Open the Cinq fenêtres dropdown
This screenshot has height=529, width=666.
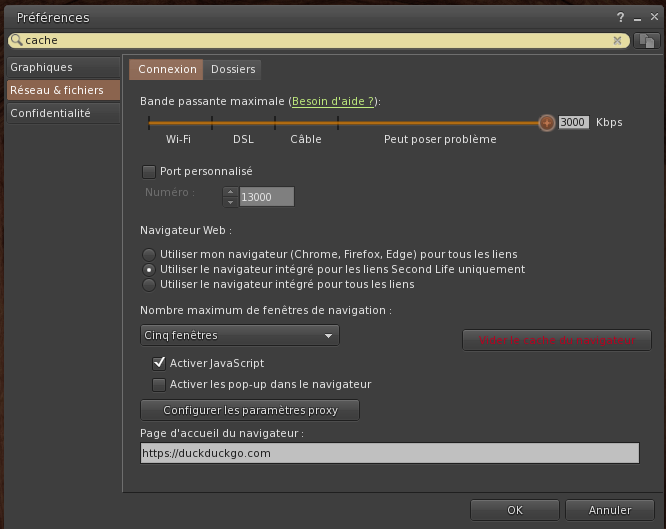click(239, 336)
